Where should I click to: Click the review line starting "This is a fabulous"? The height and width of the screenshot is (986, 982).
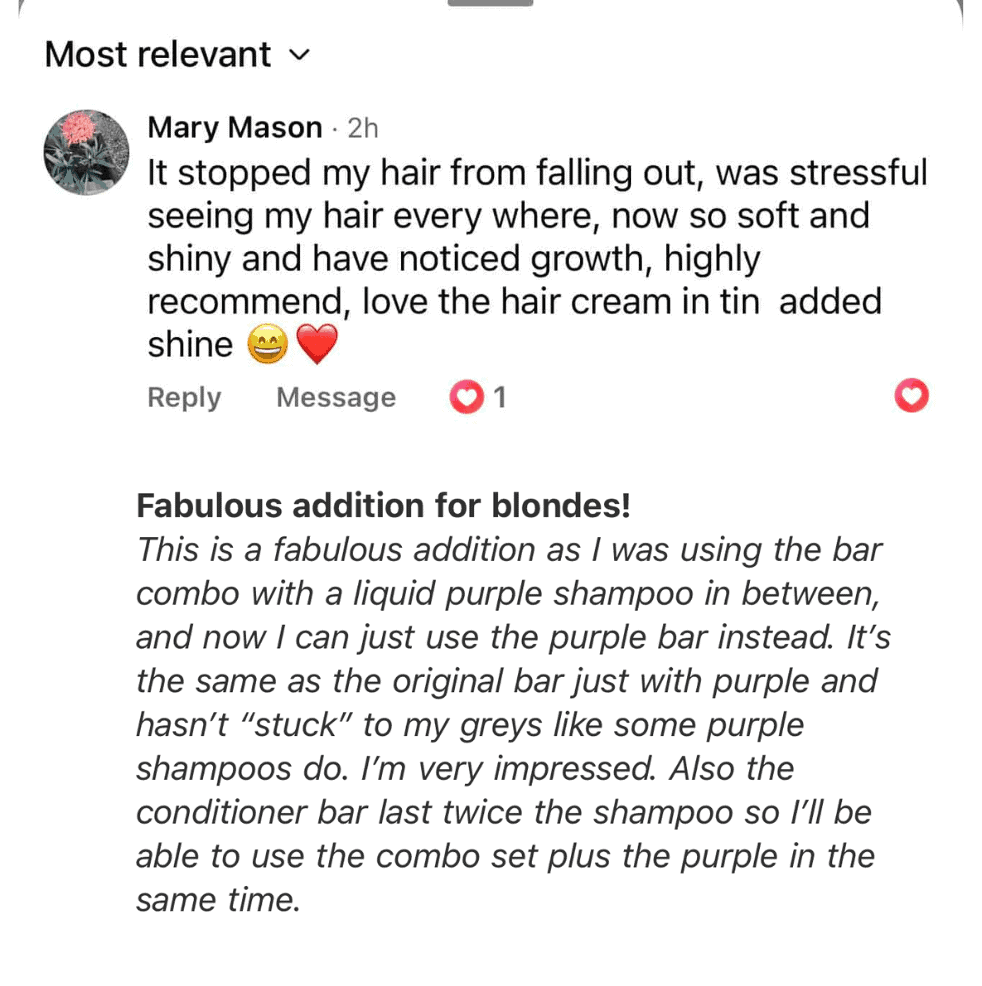509,550
